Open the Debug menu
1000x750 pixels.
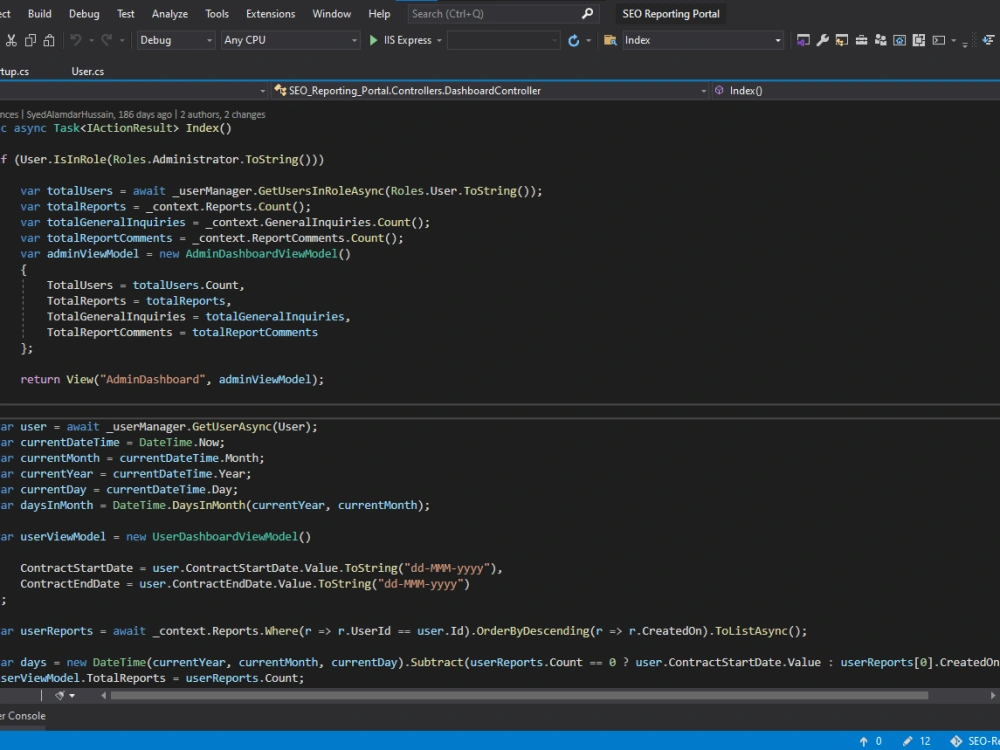[84, 13]
